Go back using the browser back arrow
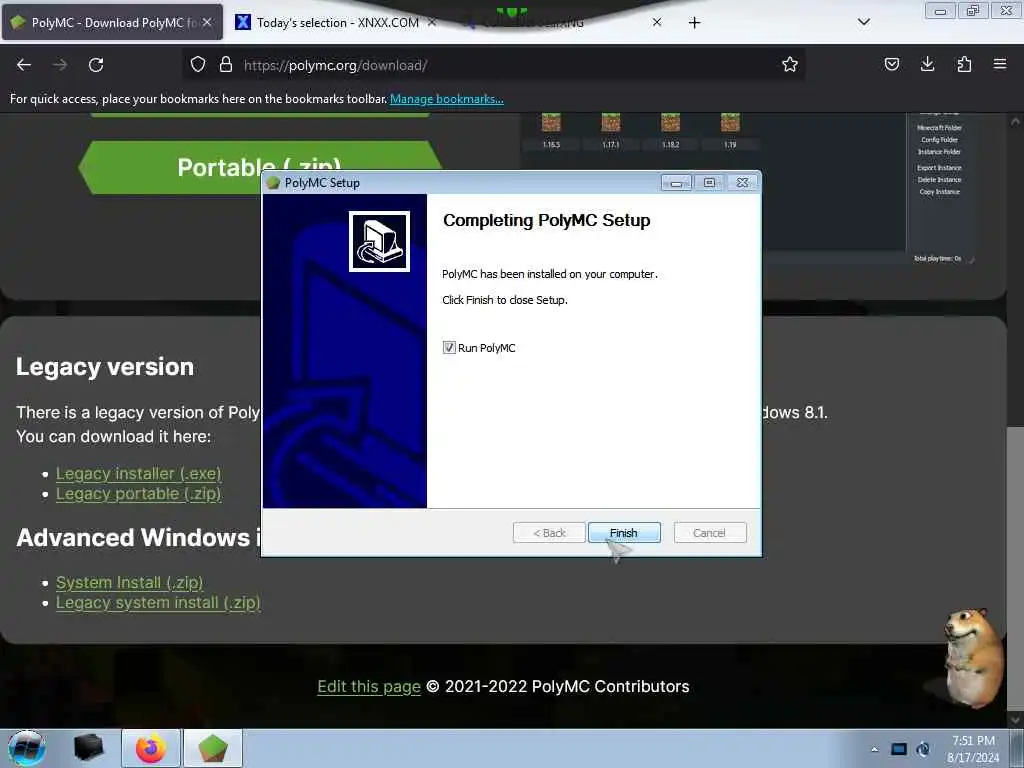 click(x=24, y=65)
